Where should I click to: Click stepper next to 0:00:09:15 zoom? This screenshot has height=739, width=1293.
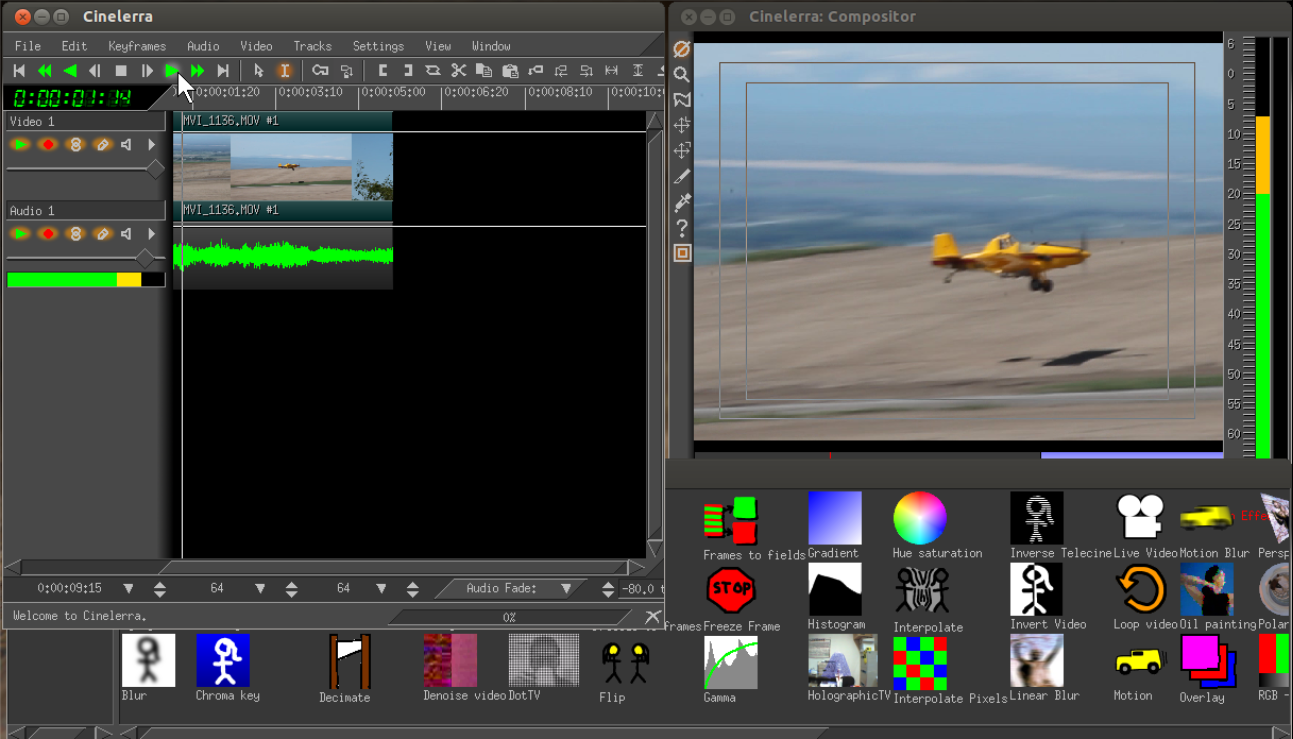(159, 589)
